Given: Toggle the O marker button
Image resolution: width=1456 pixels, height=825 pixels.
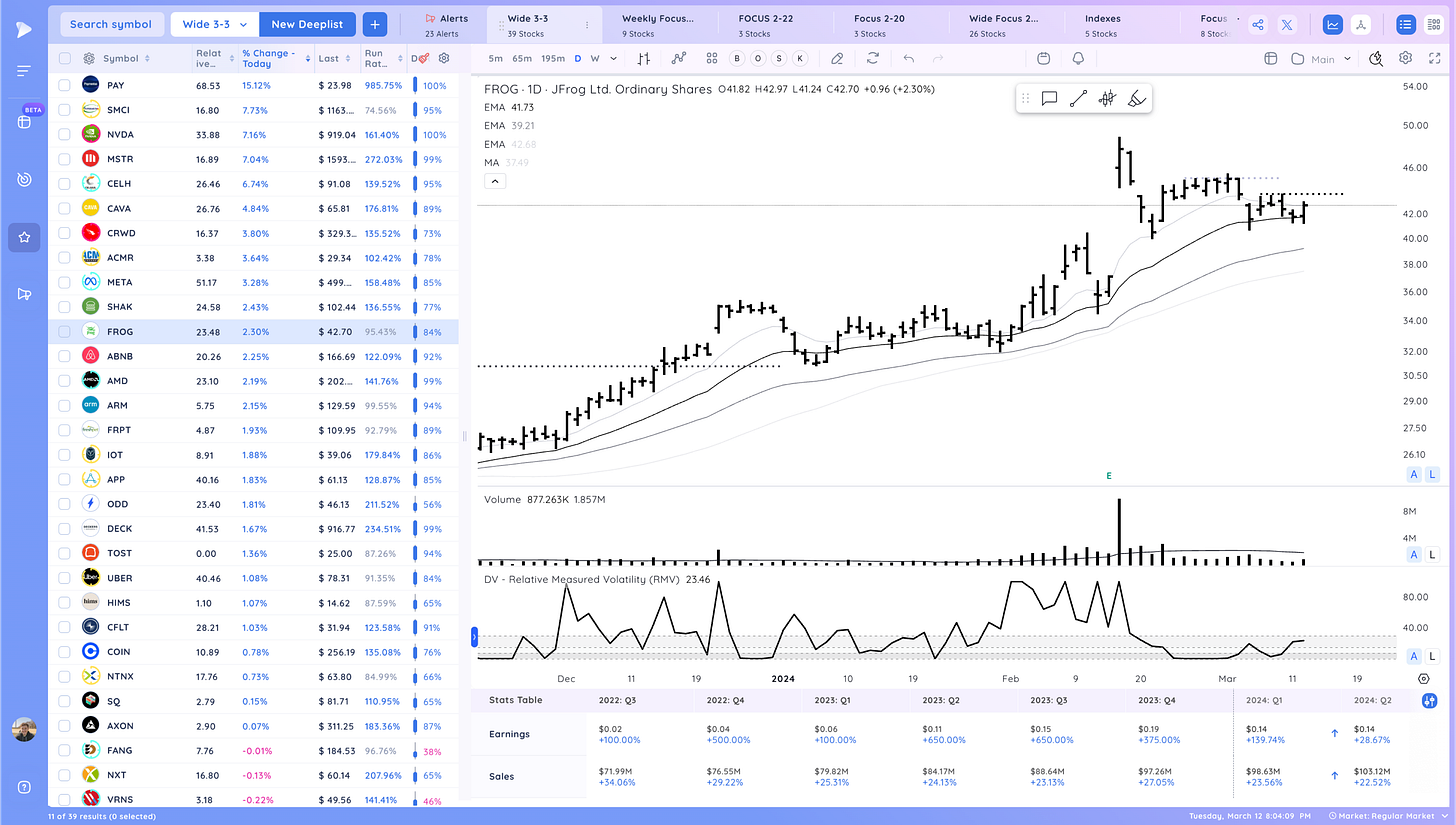Looking at the screenshot, I should [x=758, y=58].
